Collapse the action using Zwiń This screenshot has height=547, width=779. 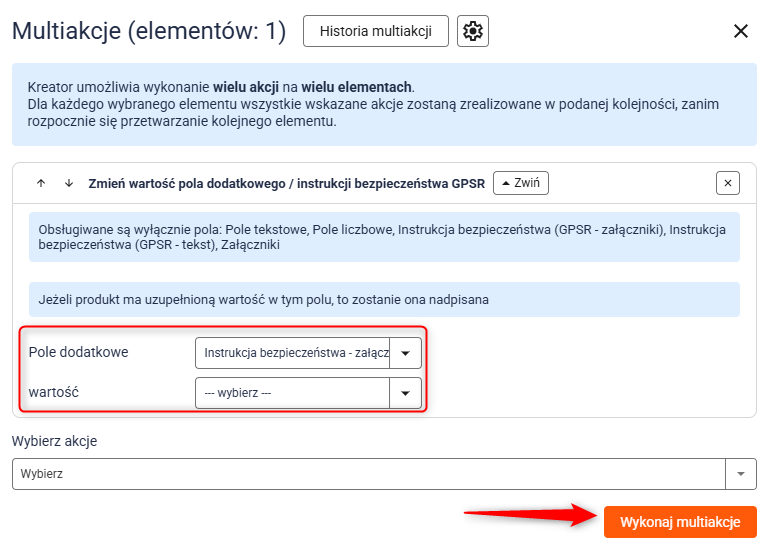521,183
